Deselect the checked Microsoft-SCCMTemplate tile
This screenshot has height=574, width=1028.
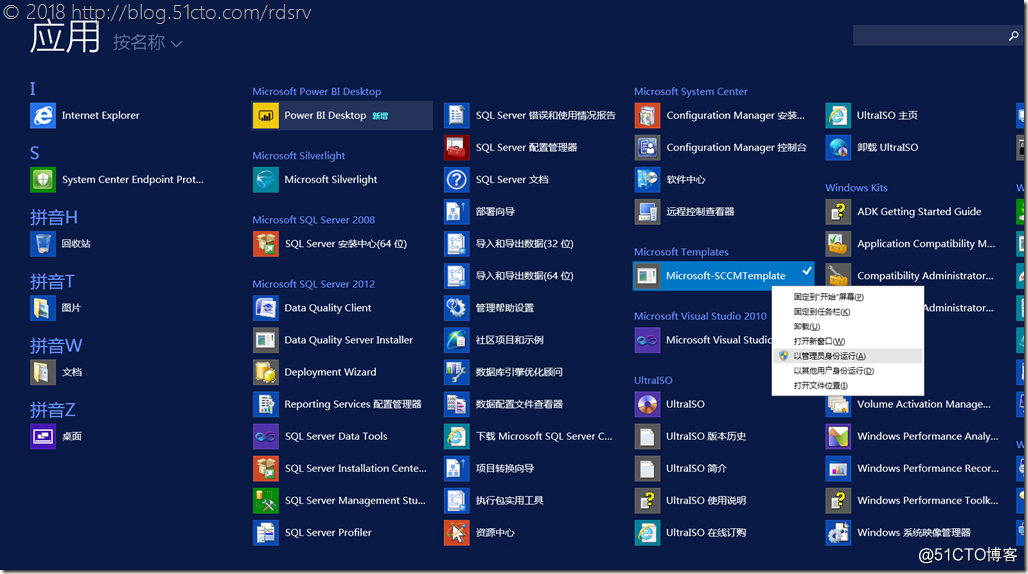(x=724, y=276)
